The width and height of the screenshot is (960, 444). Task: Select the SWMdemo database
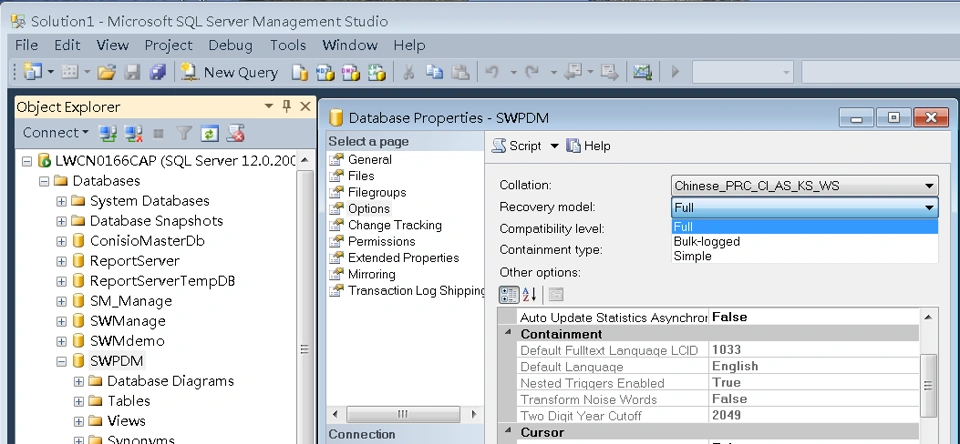[127, 341]
